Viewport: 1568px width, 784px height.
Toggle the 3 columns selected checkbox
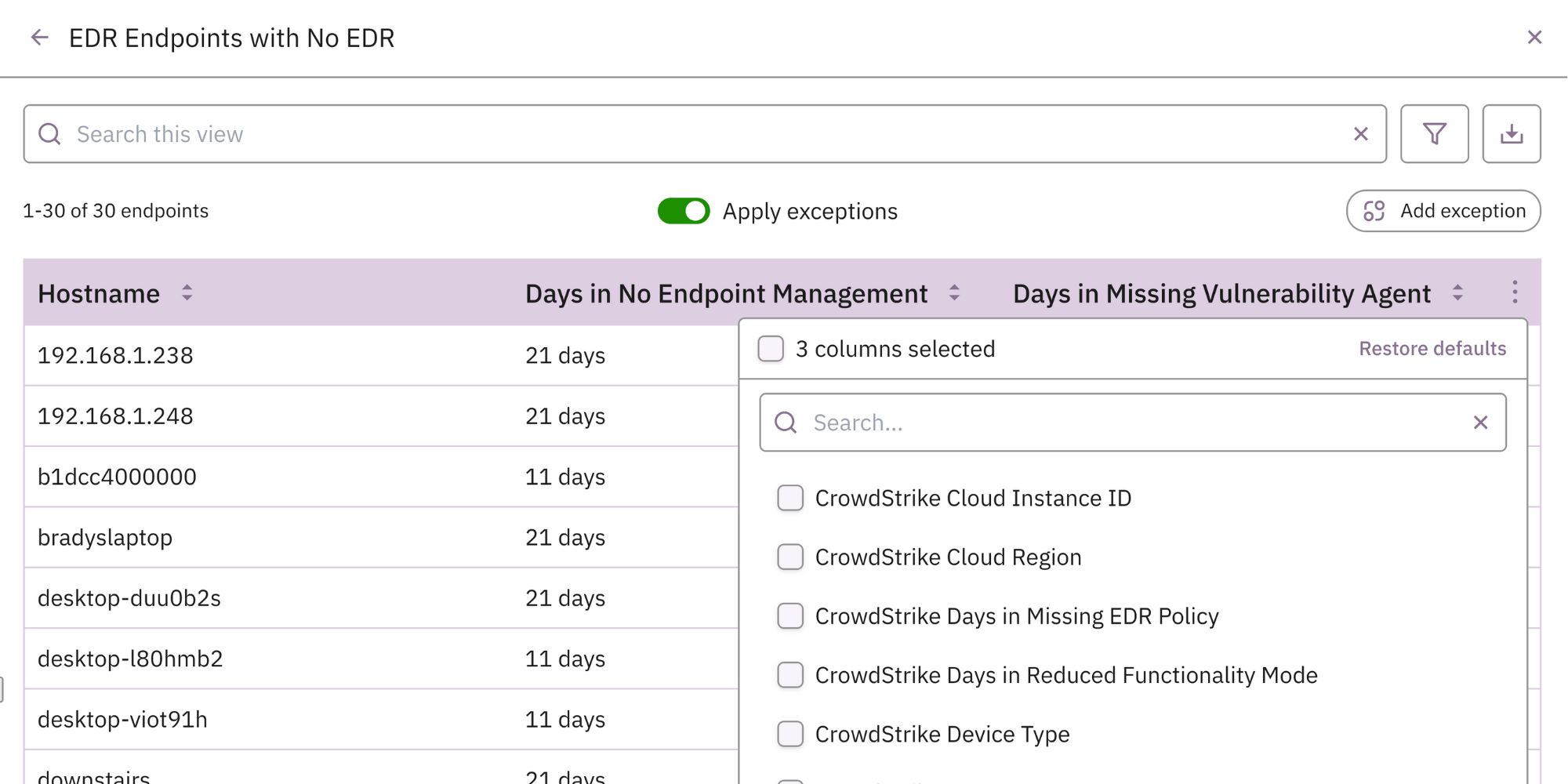[771, 348]
